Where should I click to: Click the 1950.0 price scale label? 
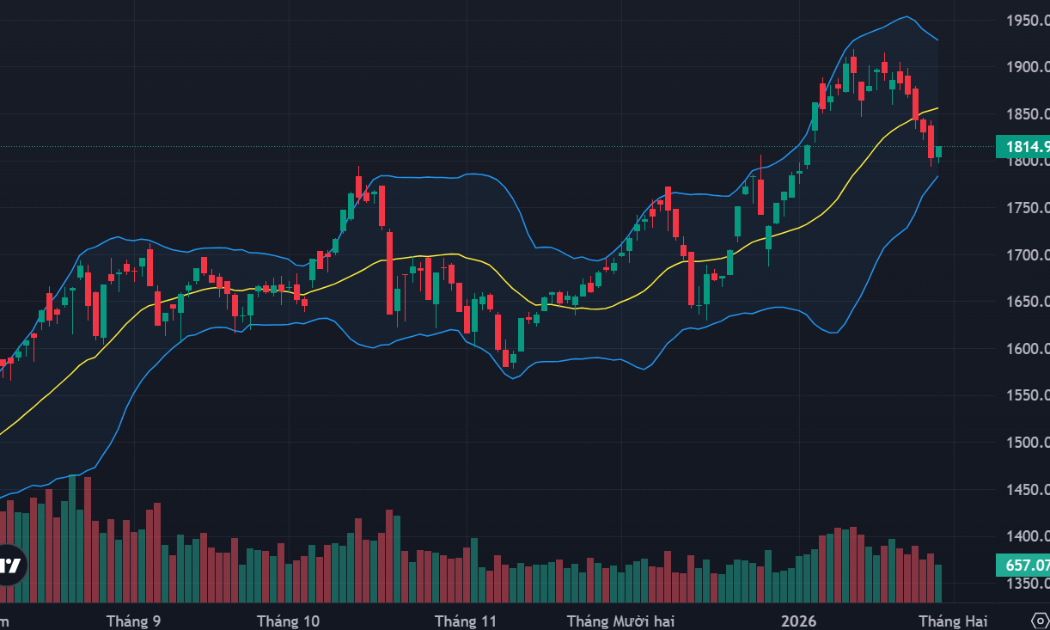[1027, 20]
